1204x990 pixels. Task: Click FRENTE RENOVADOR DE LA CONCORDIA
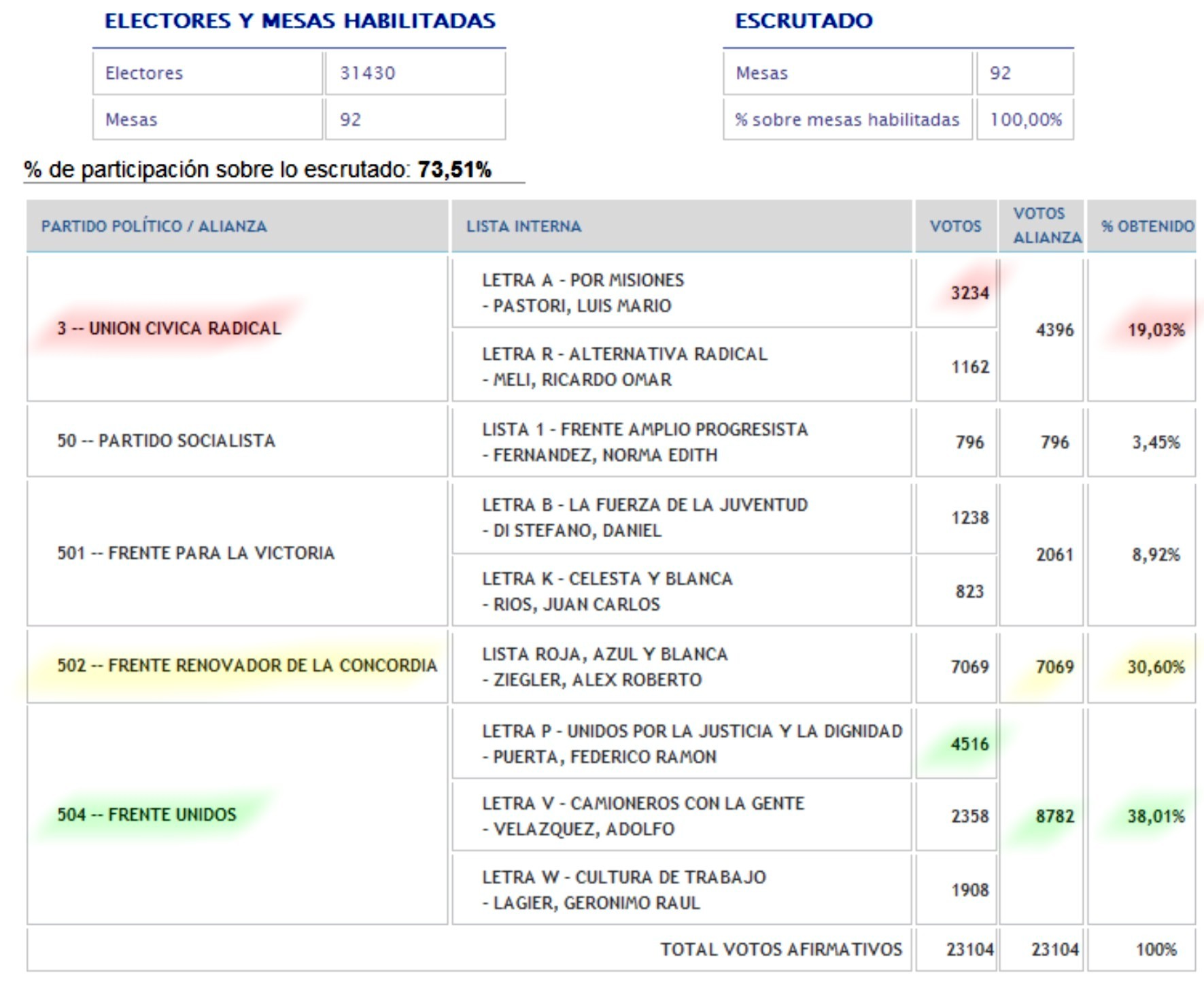pyautogui.click(x=247, y=665)
